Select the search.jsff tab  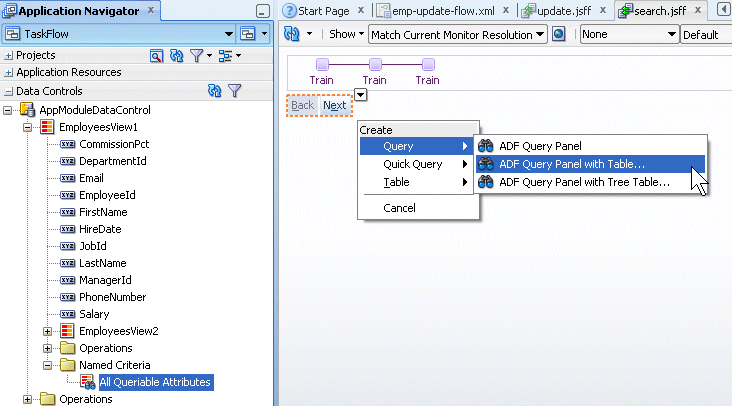[660, 11]
